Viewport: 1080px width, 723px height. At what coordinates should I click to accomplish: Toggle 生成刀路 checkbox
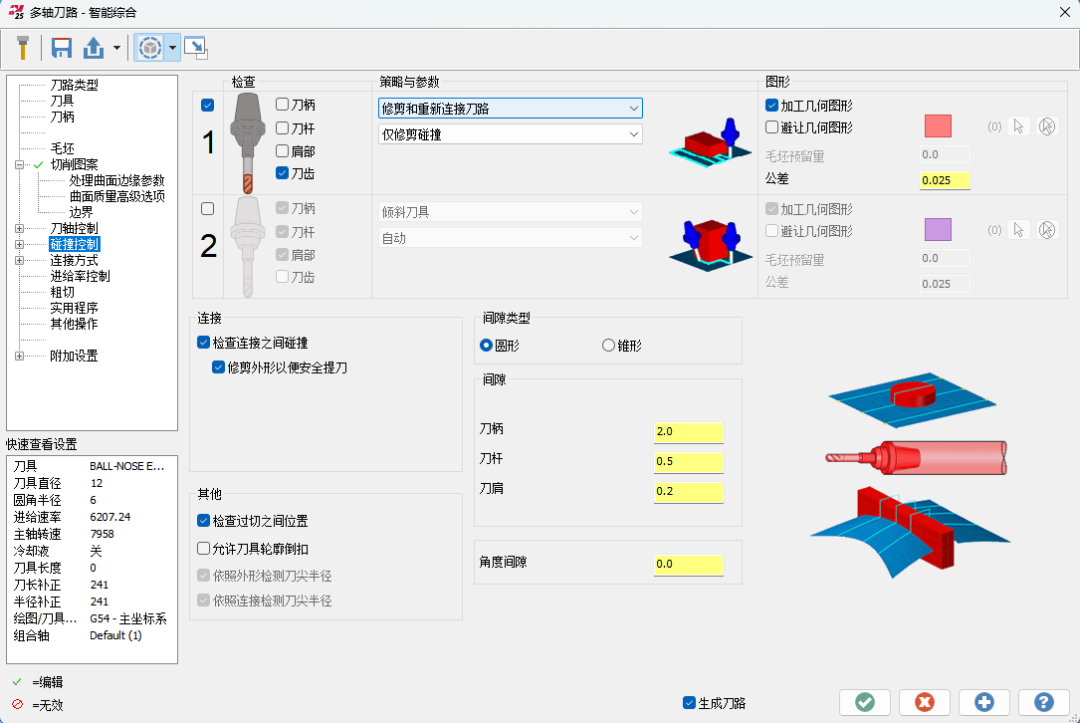click(x=689, y=702)
